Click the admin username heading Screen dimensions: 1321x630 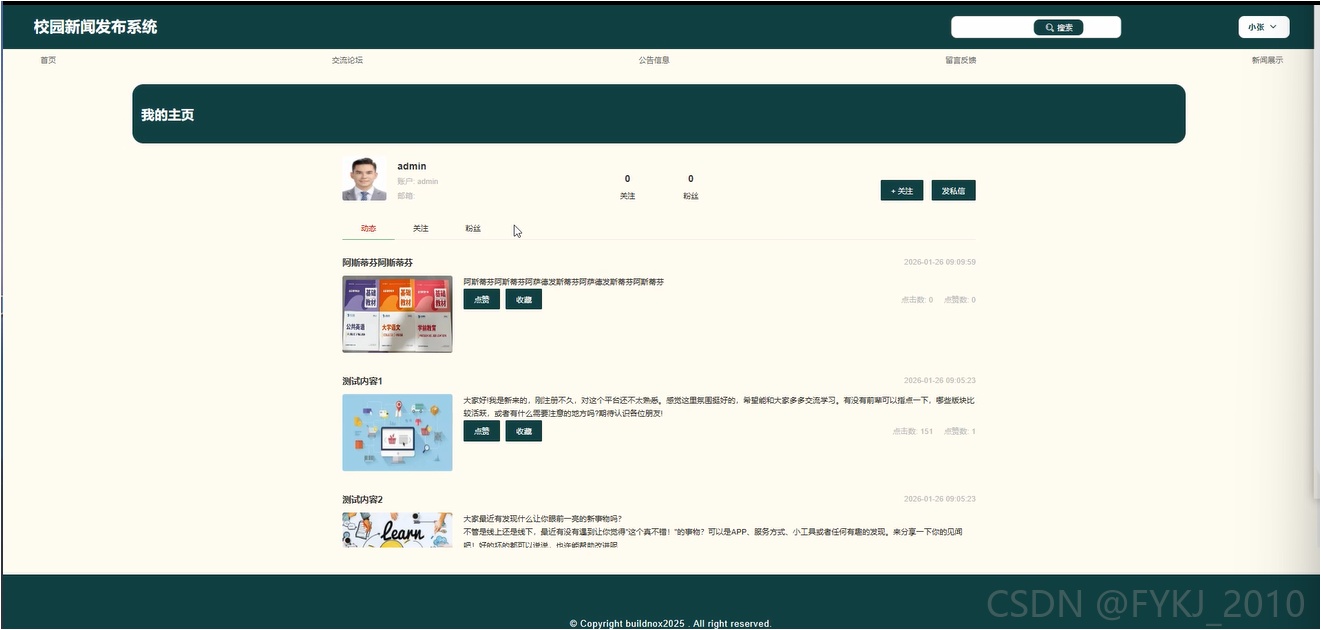(x=412, y=166)
